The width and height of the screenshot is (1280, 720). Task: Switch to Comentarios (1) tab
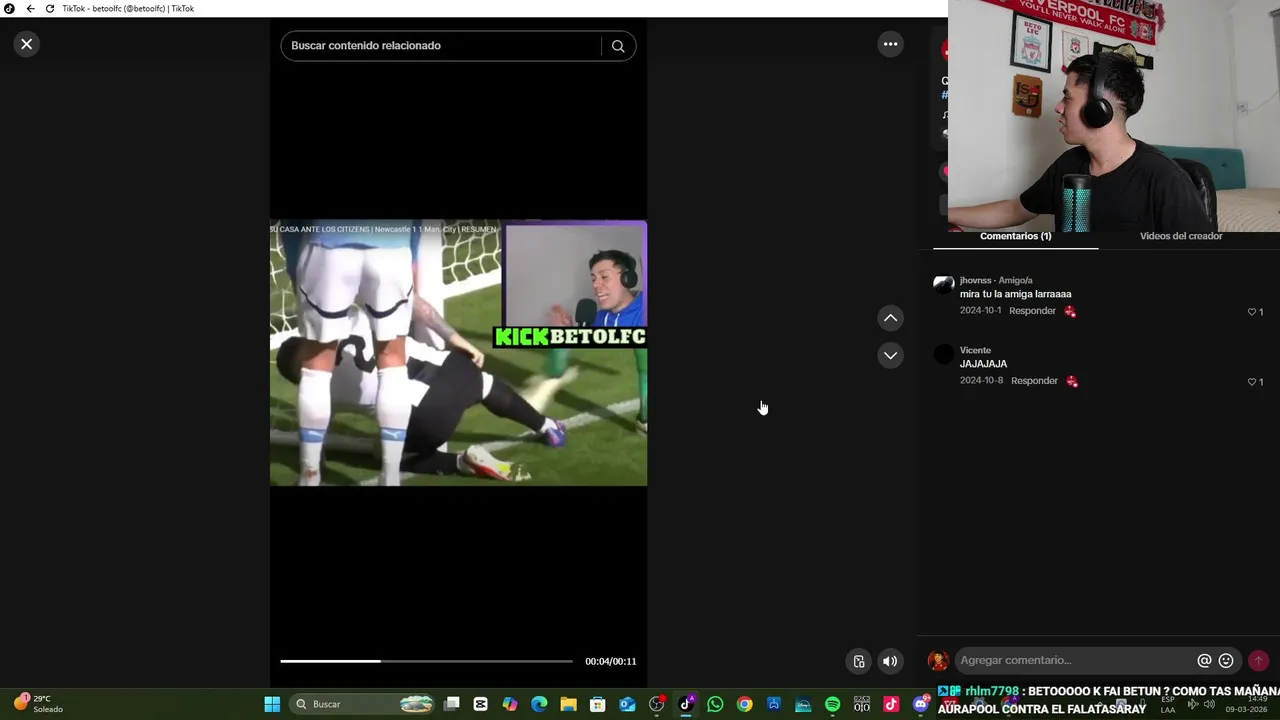[1015, 236]
